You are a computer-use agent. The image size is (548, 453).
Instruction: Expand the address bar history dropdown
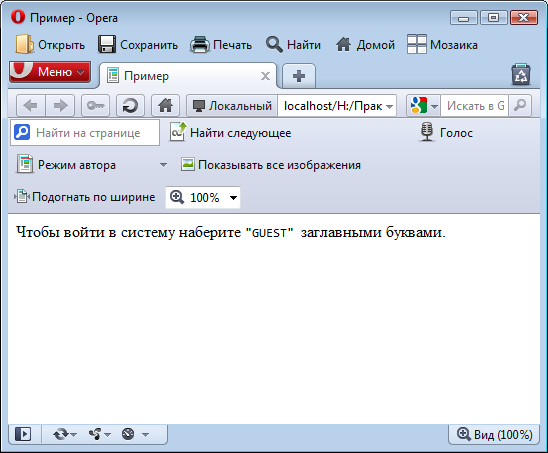[x=390, y=106]
